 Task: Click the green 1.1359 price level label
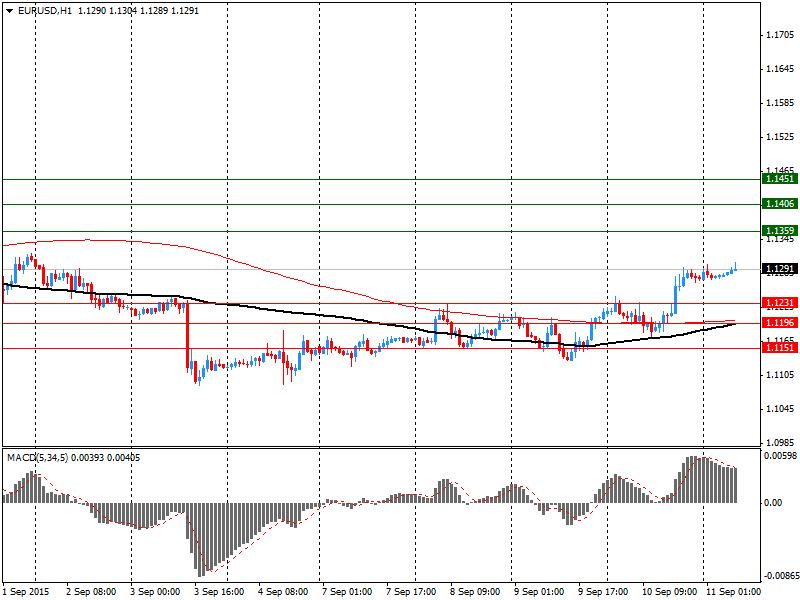pyautogui.click(x=780, y=231)
